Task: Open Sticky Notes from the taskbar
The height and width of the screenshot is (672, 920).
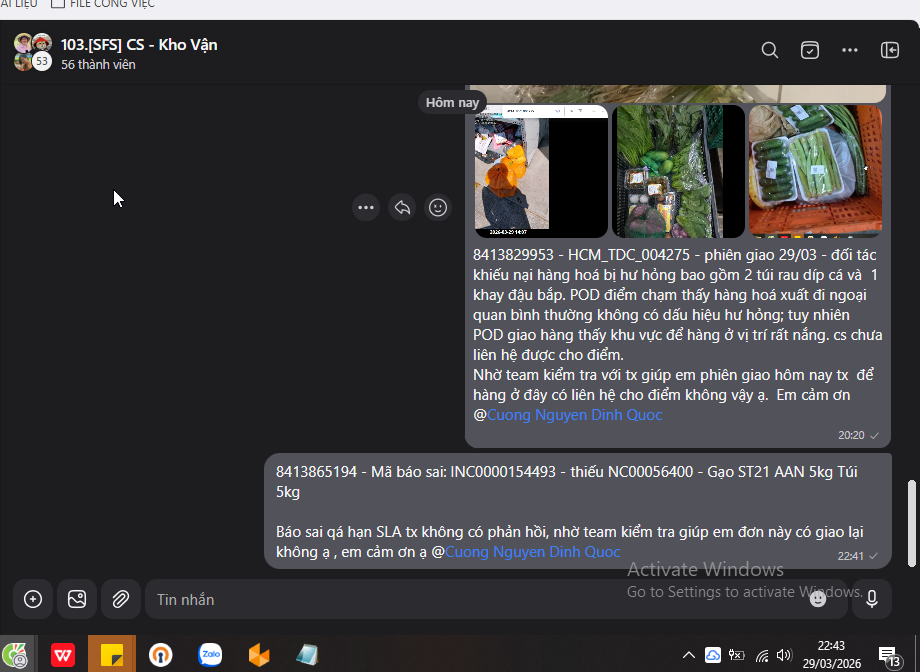Action: tap(111, 655)
